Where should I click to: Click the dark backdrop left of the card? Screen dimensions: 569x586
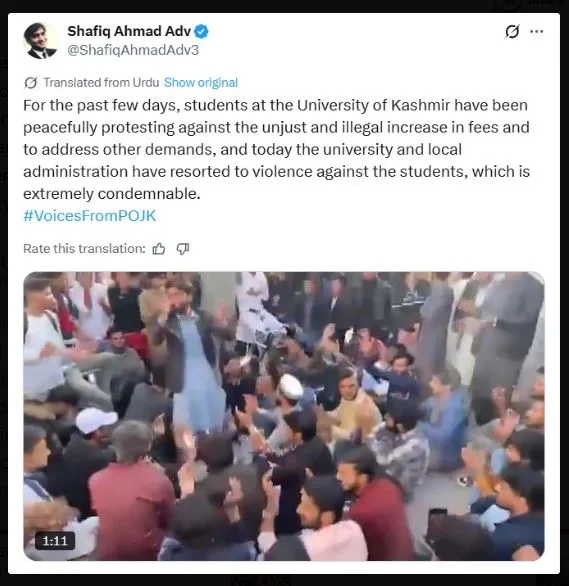point(4,293)
